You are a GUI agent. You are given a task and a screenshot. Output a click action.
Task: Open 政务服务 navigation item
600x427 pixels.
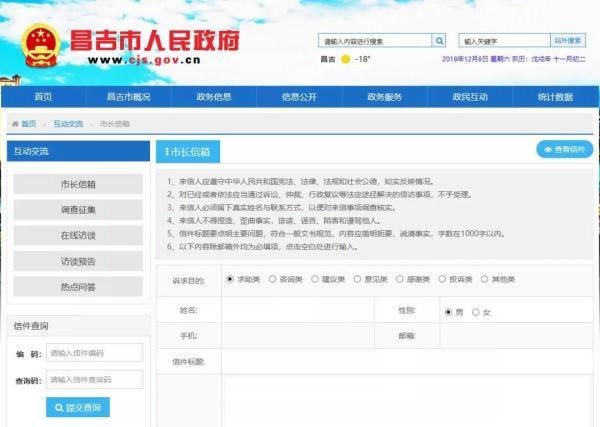(x=385, y=97)
